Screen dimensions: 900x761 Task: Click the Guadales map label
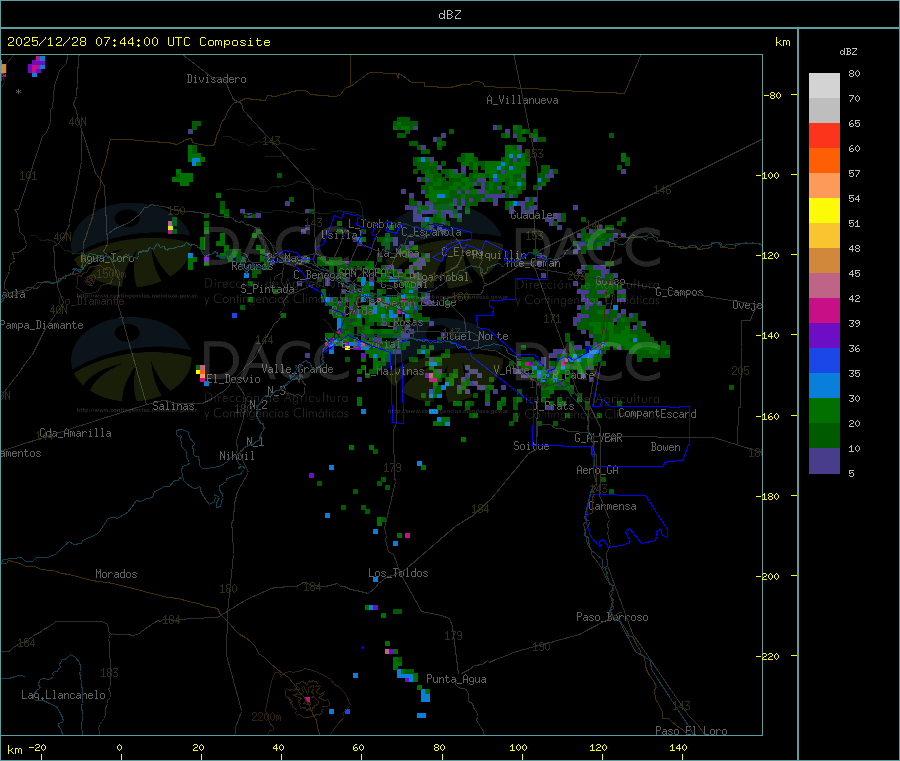point(534,215)
